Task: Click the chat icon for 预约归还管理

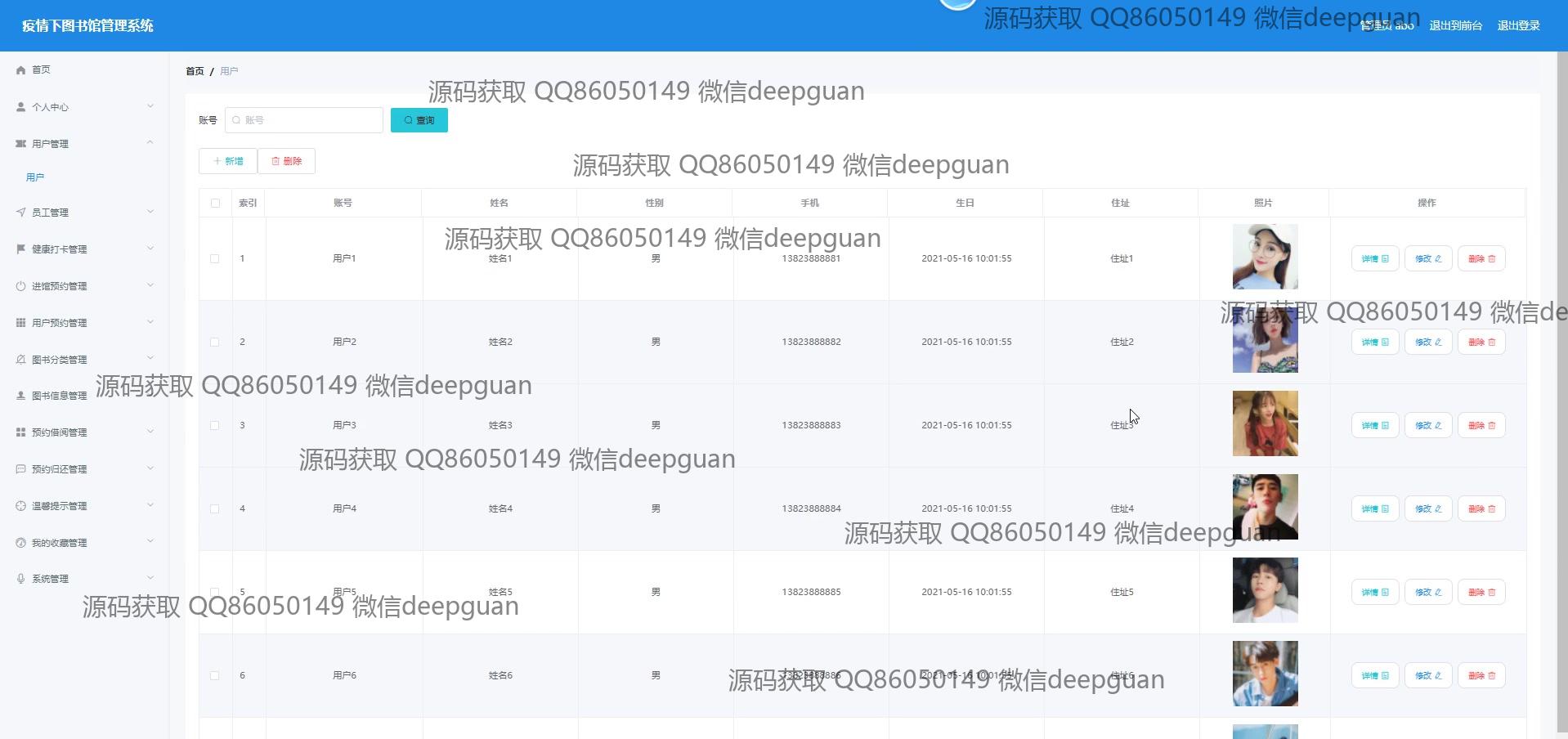Action: pyautogui.click(x=21, y=469)
